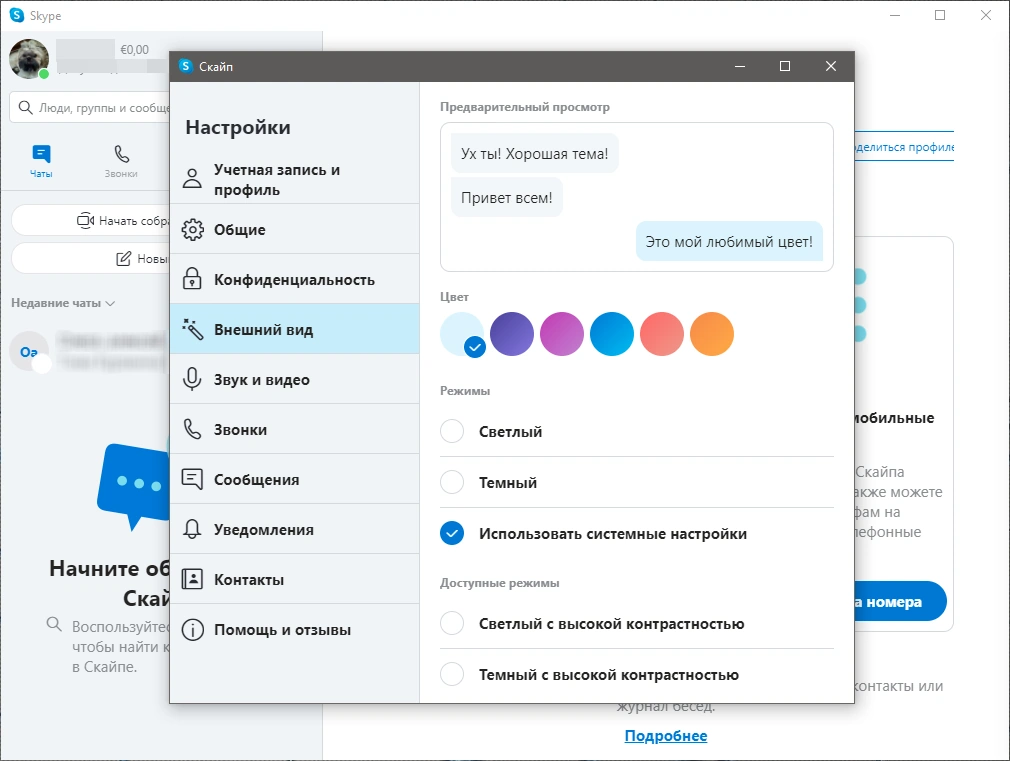1010x761 pixels.
Task: Open Помощь и отзывы settings tab
Action: [x=294, y=630]
